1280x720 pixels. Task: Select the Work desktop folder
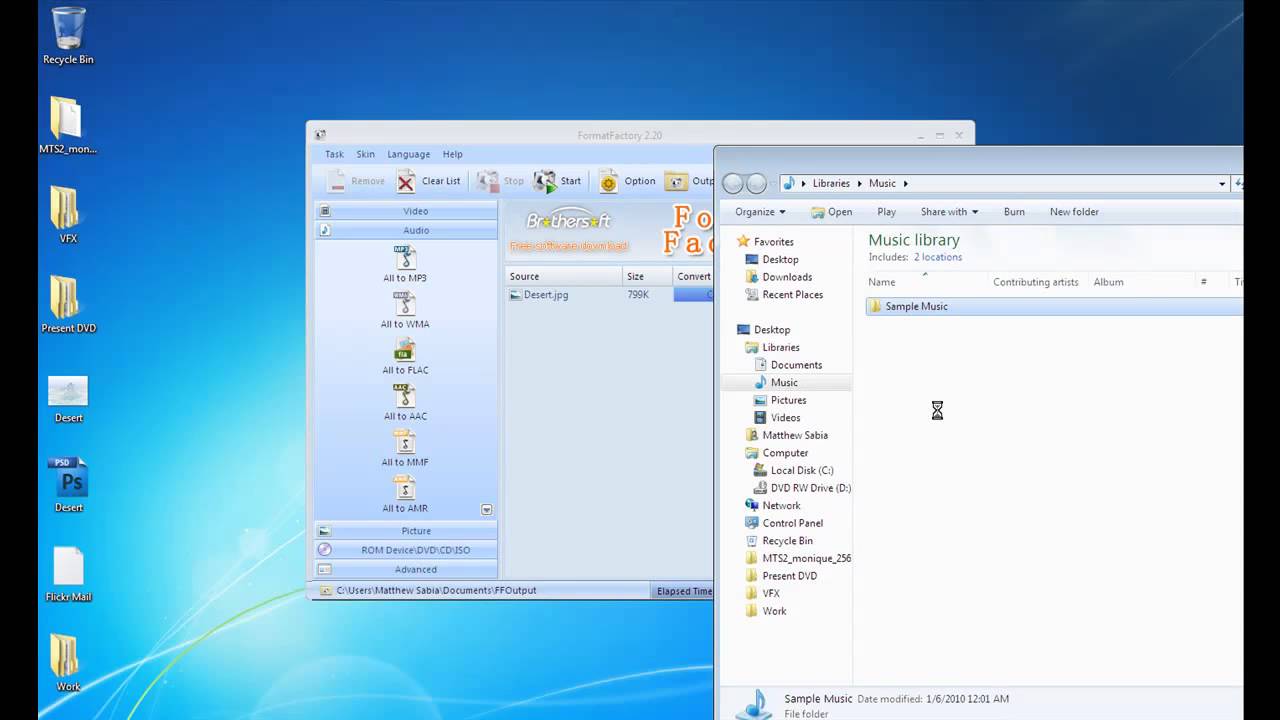pyautogui.click(x=68, y=663)
